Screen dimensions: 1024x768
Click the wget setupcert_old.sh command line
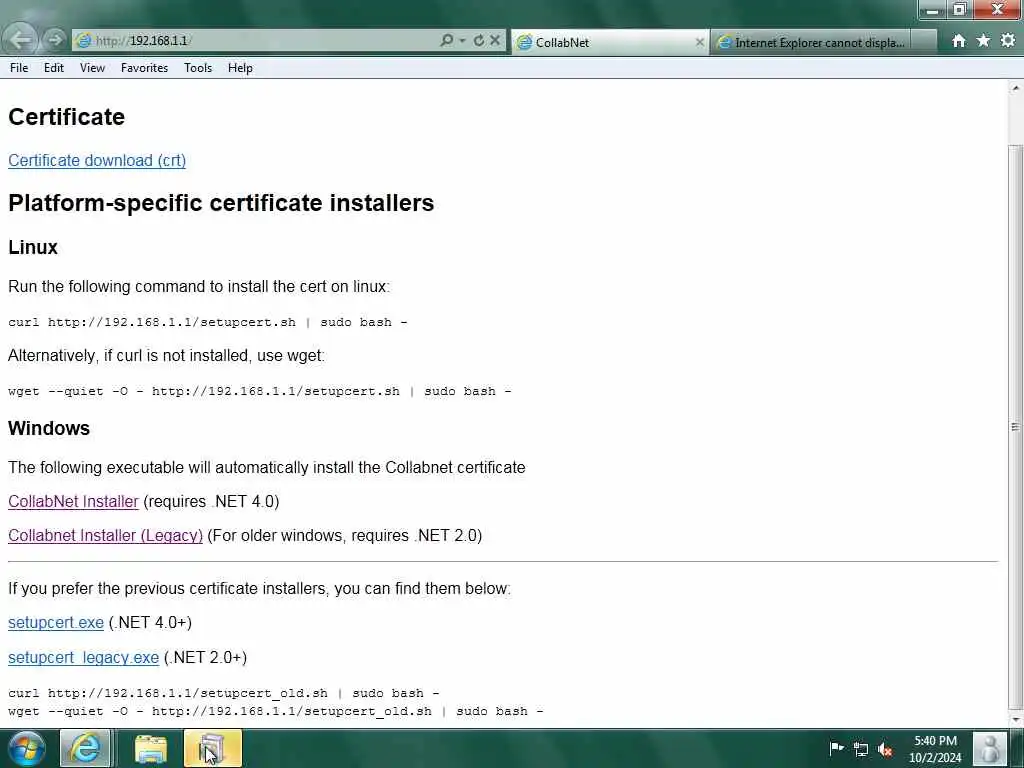tap(276, 711)
